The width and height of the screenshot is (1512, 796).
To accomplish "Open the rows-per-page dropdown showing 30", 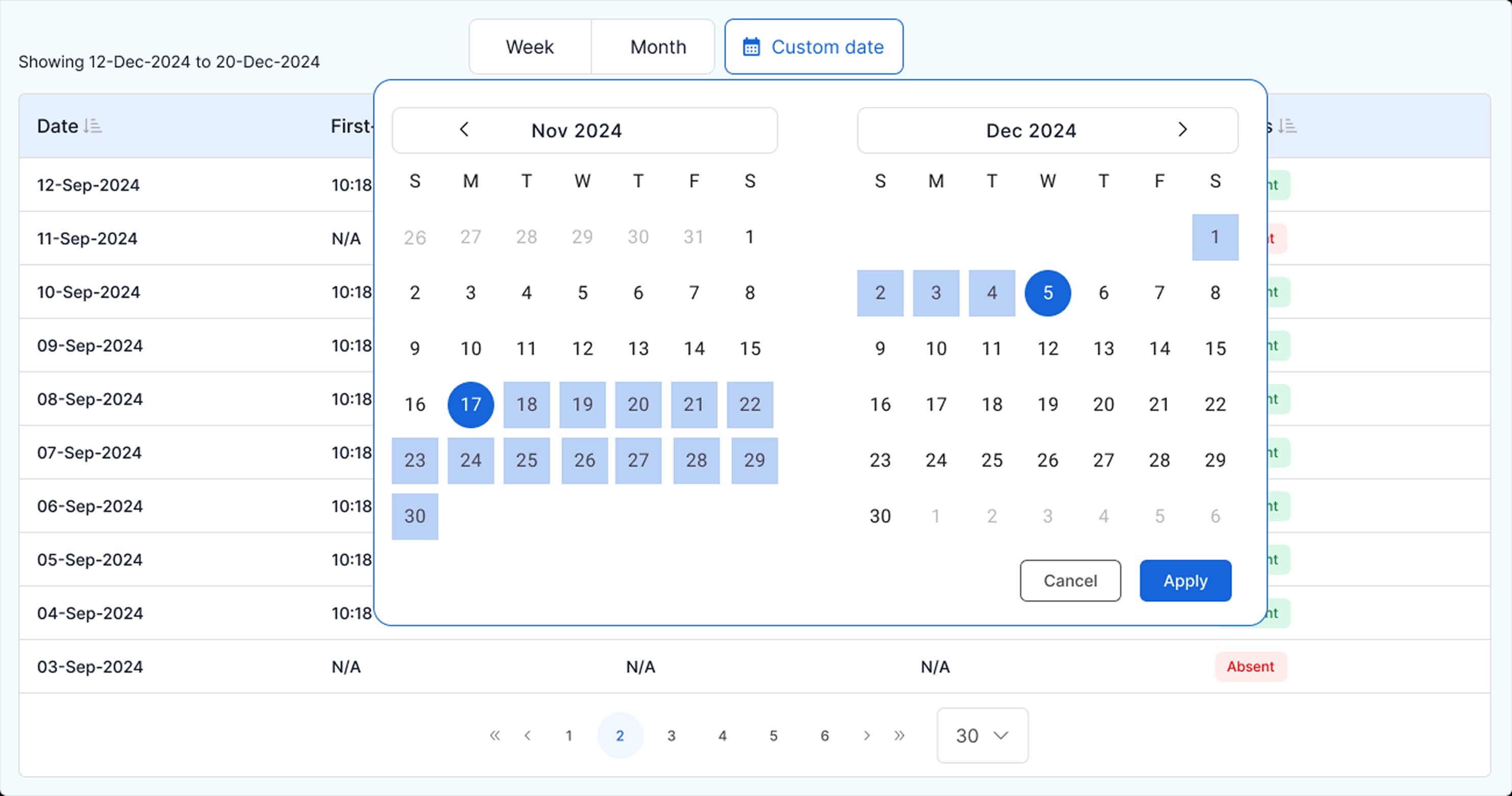I will pyautogui.click(x=982, y=736).
